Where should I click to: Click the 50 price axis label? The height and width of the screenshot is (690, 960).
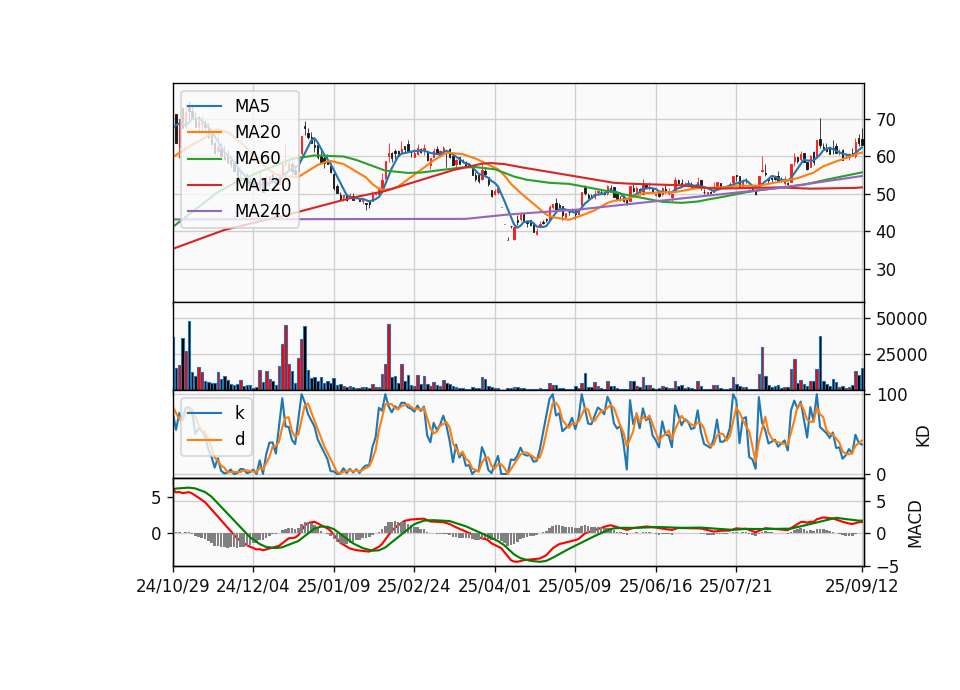click(885, 195)
